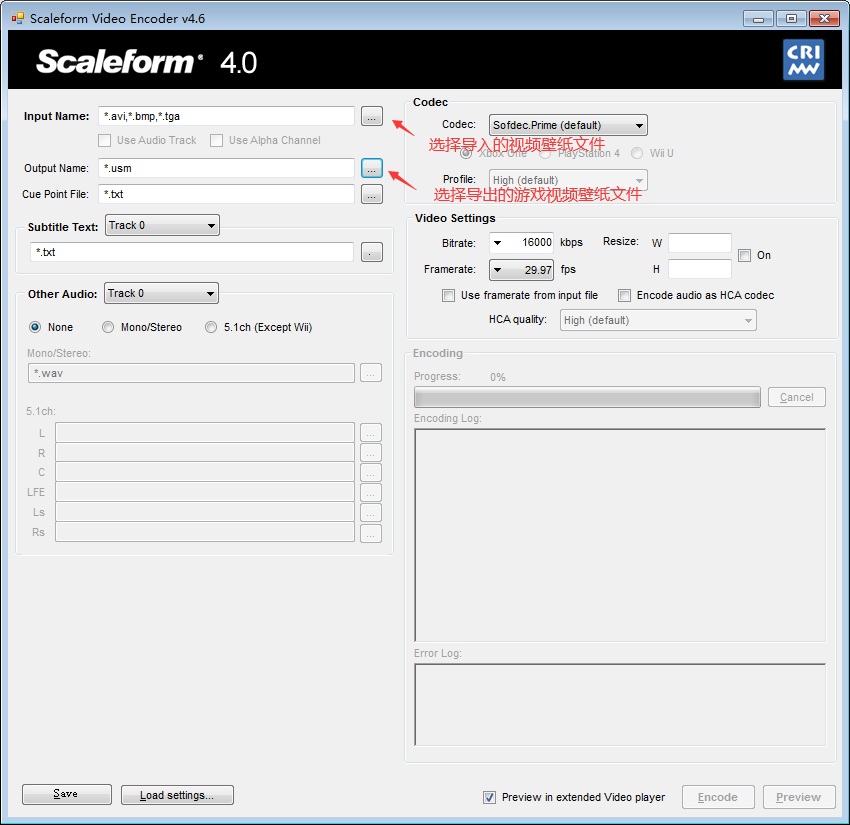Browse for 5.1ch C channel file
The height and width of the screenshot is (825, 850).
pos(371,473)
